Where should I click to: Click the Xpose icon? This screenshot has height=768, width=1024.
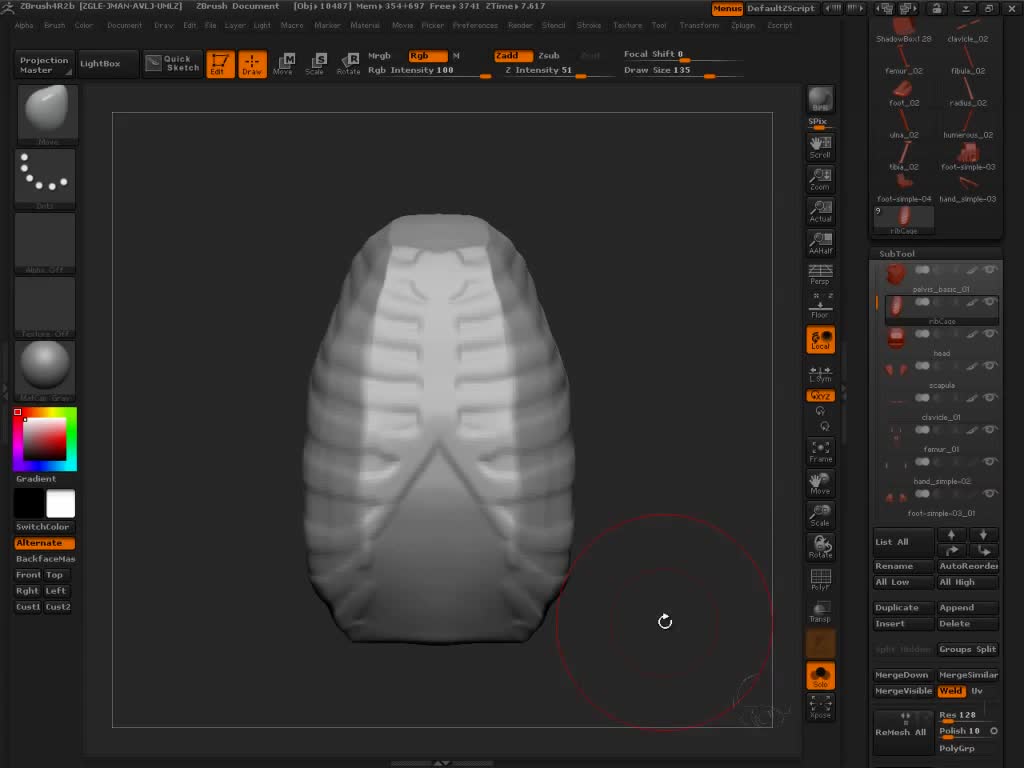[x=820, y=707]
